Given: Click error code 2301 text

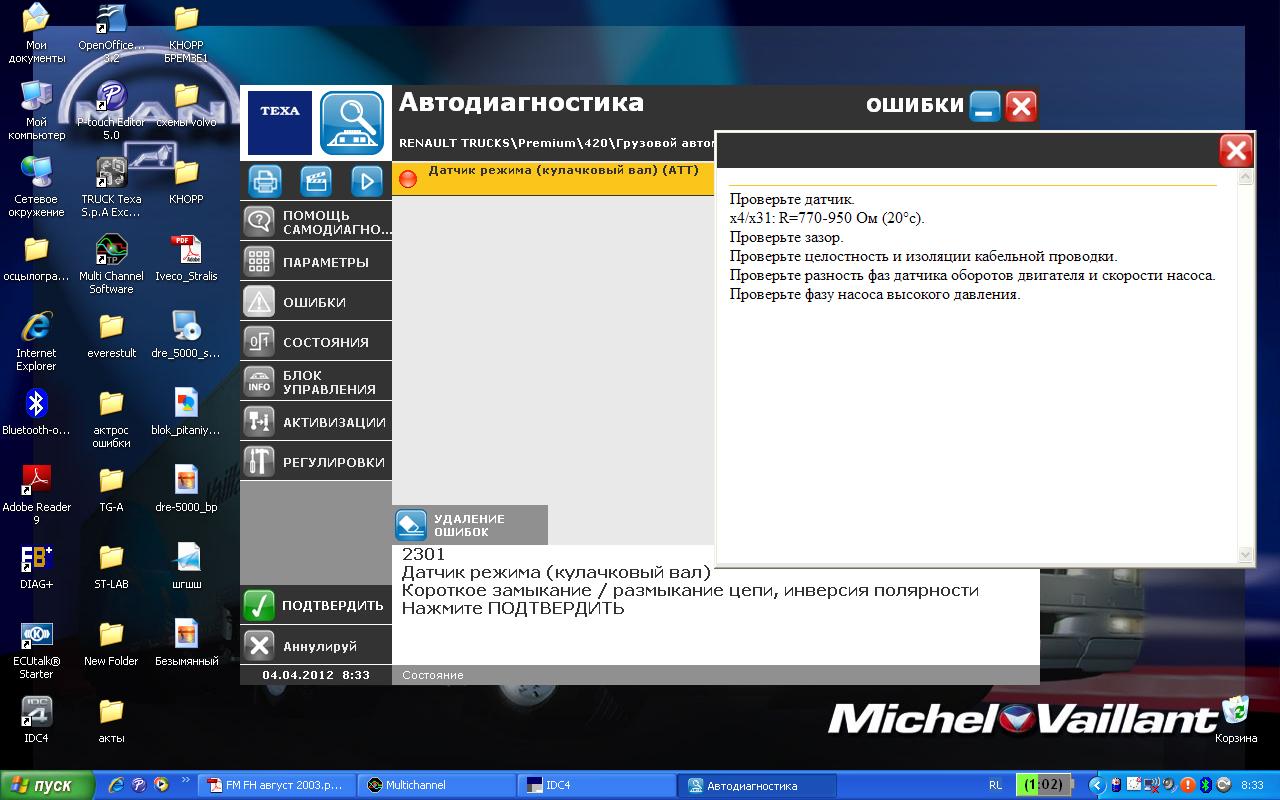Looking at the screenshot, I should (x=424, y=554).
